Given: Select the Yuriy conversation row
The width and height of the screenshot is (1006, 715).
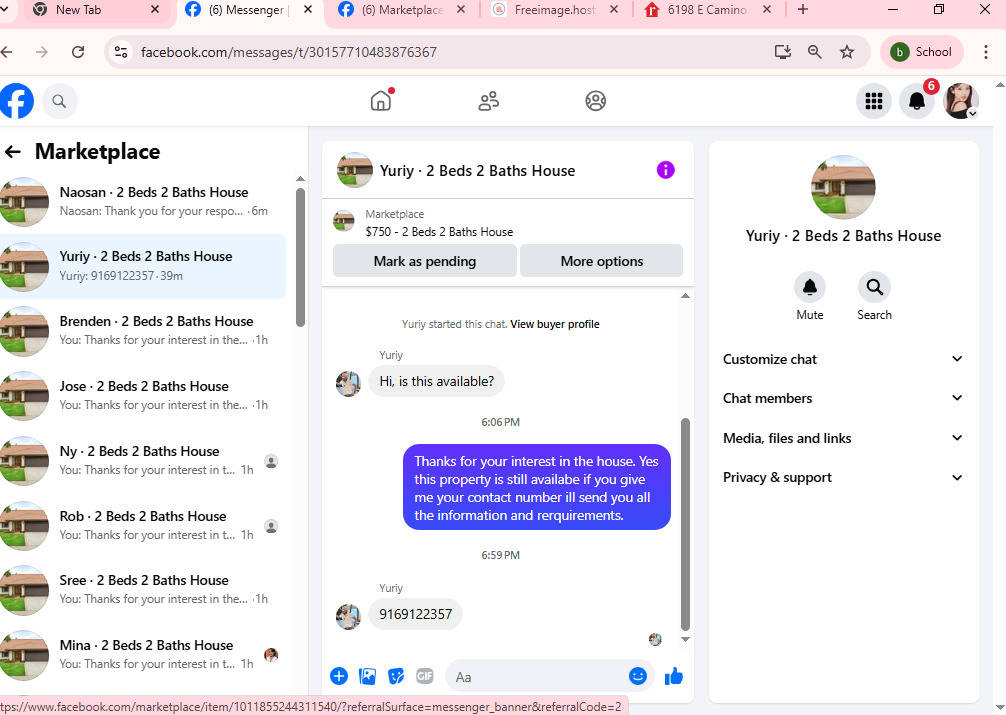Looking at the screenshot, I should click(x=142, y=266).
